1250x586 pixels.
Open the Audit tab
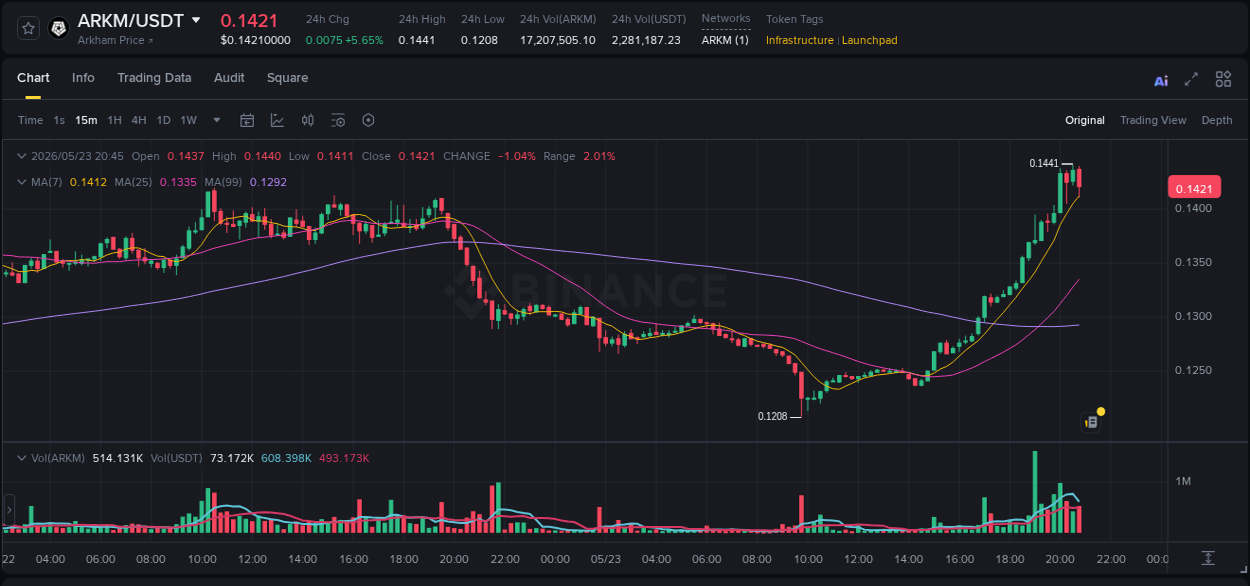[x=229, y=78]
